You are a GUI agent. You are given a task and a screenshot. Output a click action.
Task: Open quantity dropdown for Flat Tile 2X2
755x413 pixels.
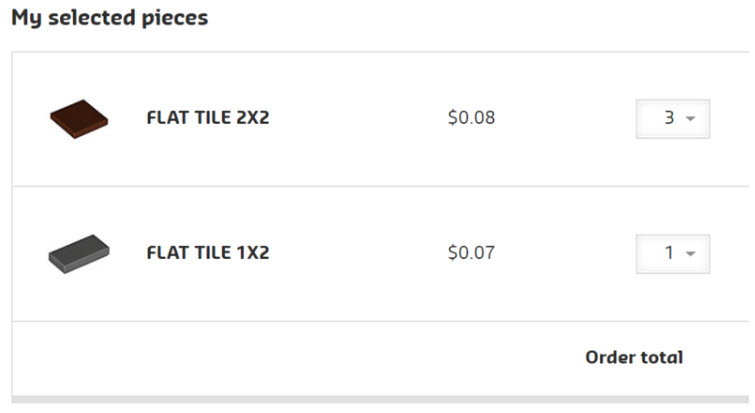(672, 118)
